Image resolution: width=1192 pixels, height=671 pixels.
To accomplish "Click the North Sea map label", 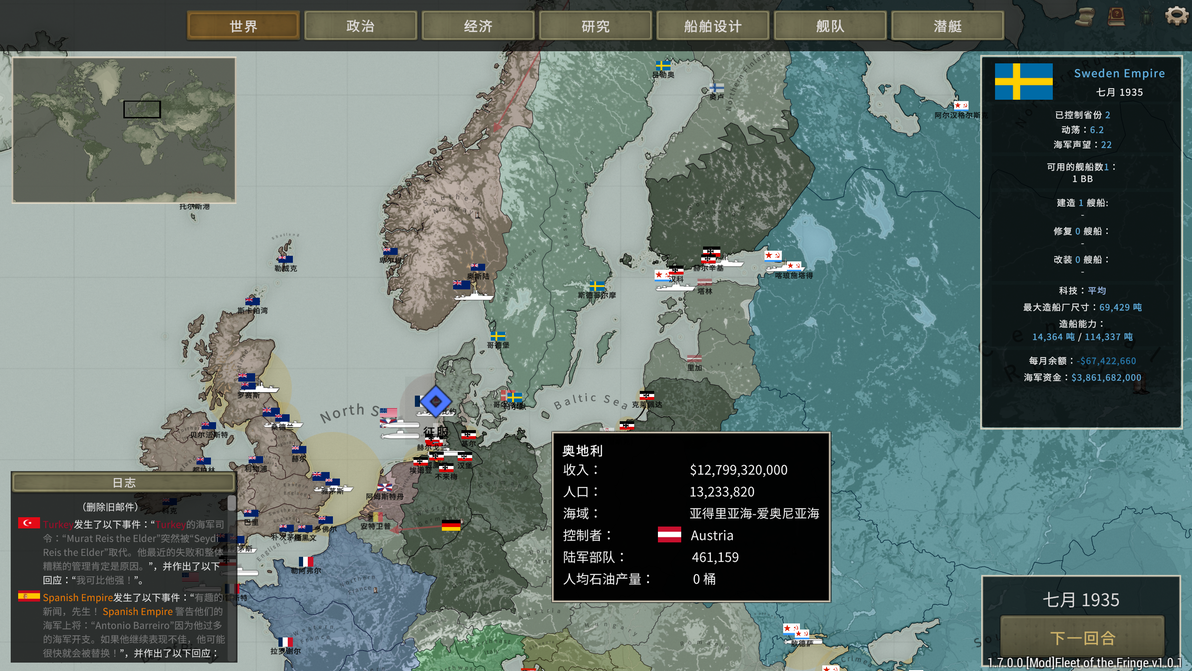I will pos(349,413).
